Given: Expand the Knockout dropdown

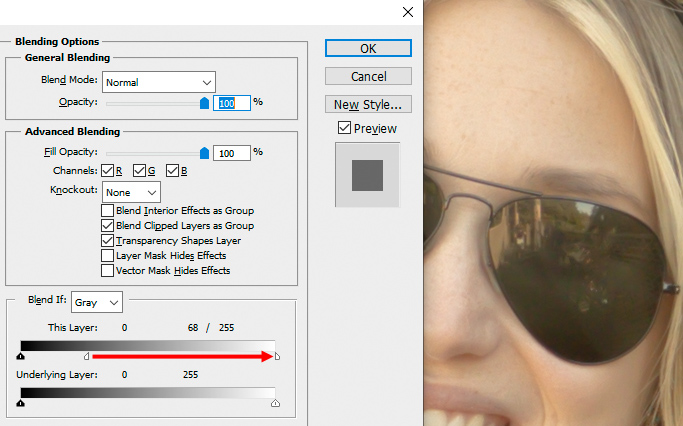Looking at the screenshot, I should [132, 191].
